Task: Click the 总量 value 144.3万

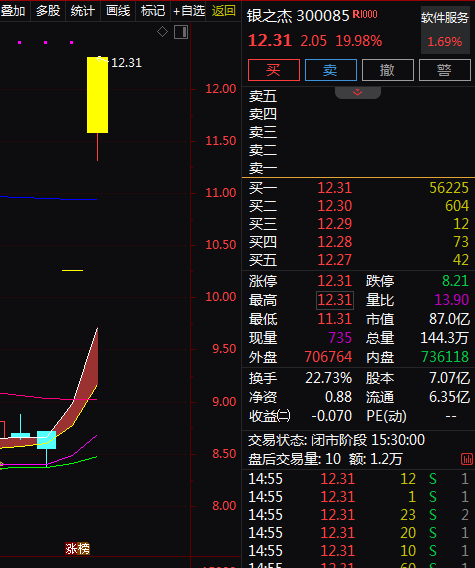Action: pos(445,338)
